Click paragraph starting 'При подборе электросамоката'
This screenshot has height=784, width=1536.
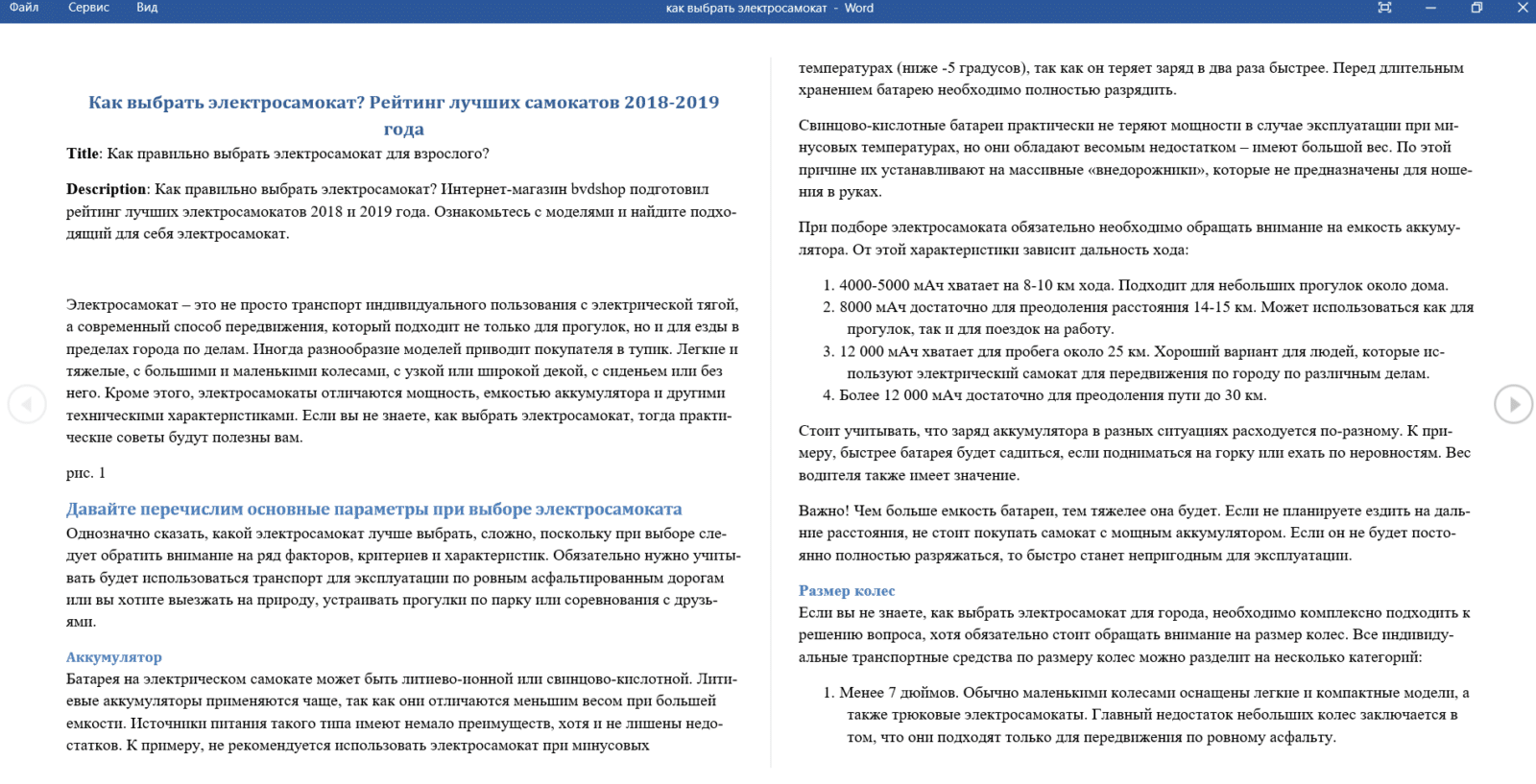point(1129,238)
